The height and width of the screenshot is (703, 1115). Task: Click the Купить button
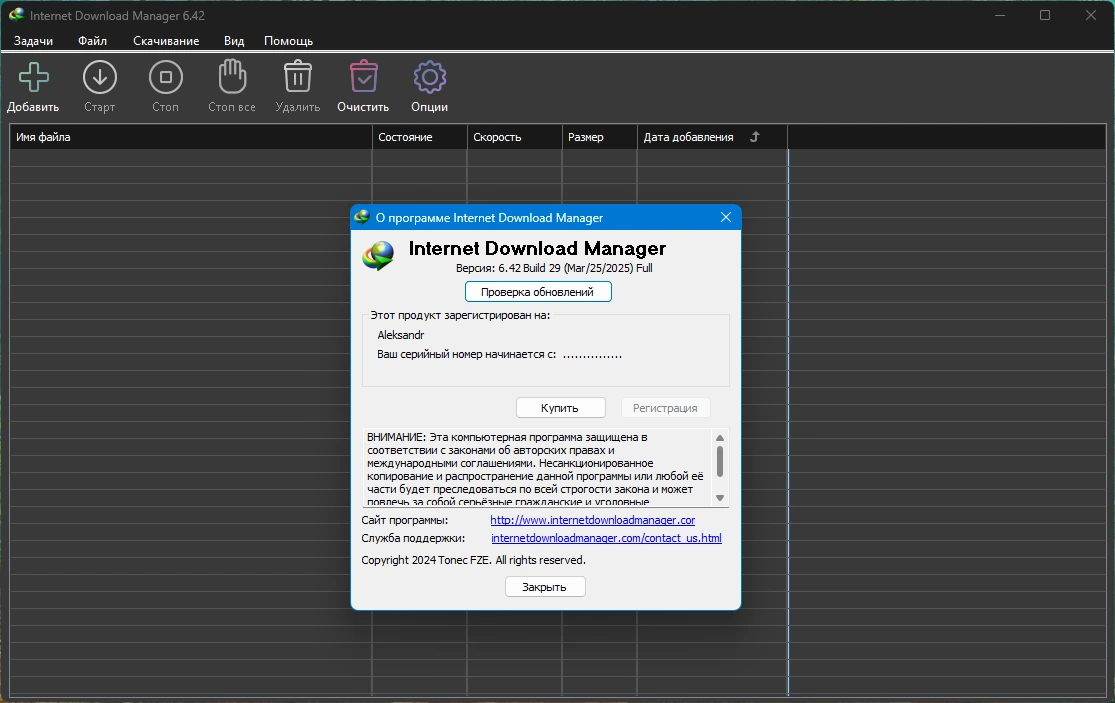[560, 407]
